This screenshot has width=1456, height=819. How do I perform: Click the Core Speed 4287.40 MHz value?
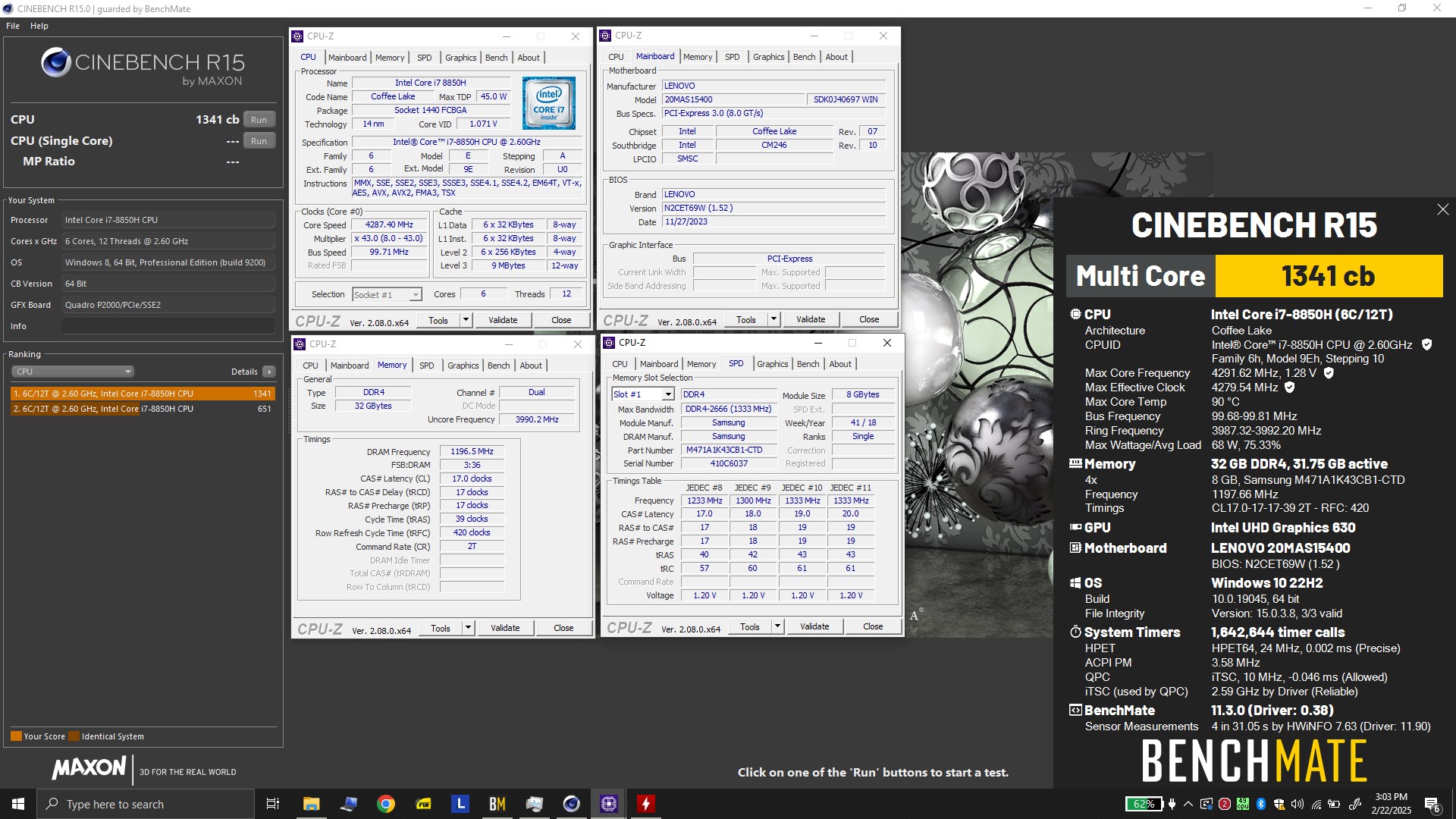tap(389, 225)
